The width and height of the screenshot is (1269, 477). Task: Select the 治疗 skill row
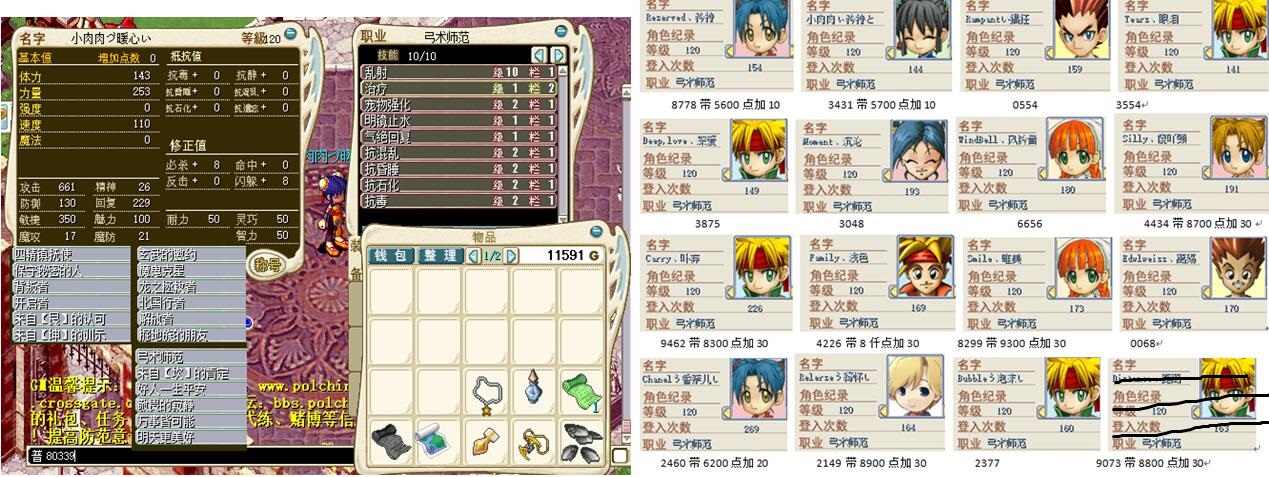(x=458, y=88)
